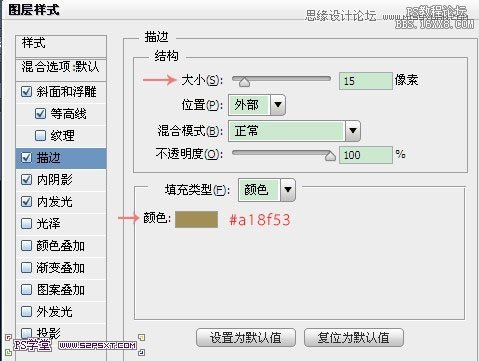Enable the 纹理 checkbox
Viewport: 479px width, 361px height.
coord(40,136)
